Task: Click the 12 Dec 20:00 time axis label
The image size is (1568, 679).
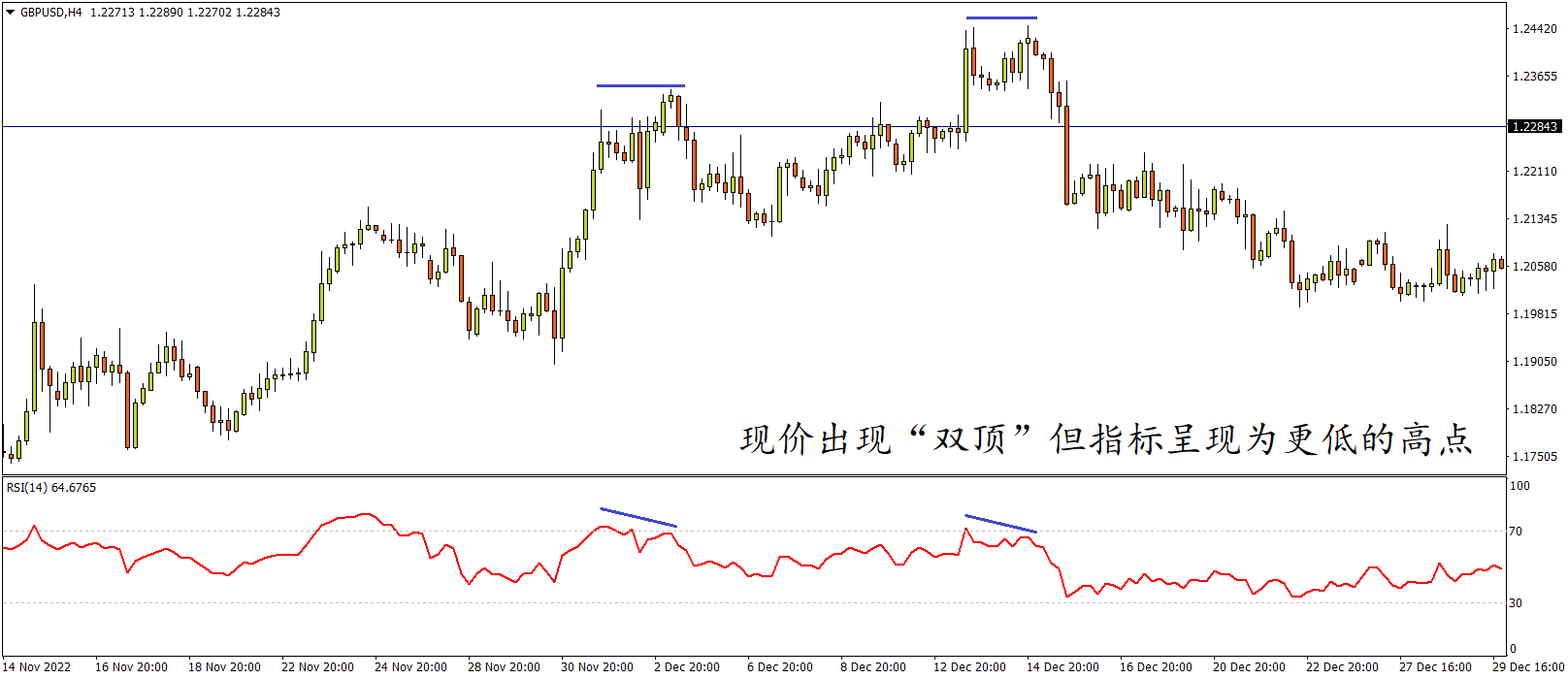Action: (x=969, y=666)
